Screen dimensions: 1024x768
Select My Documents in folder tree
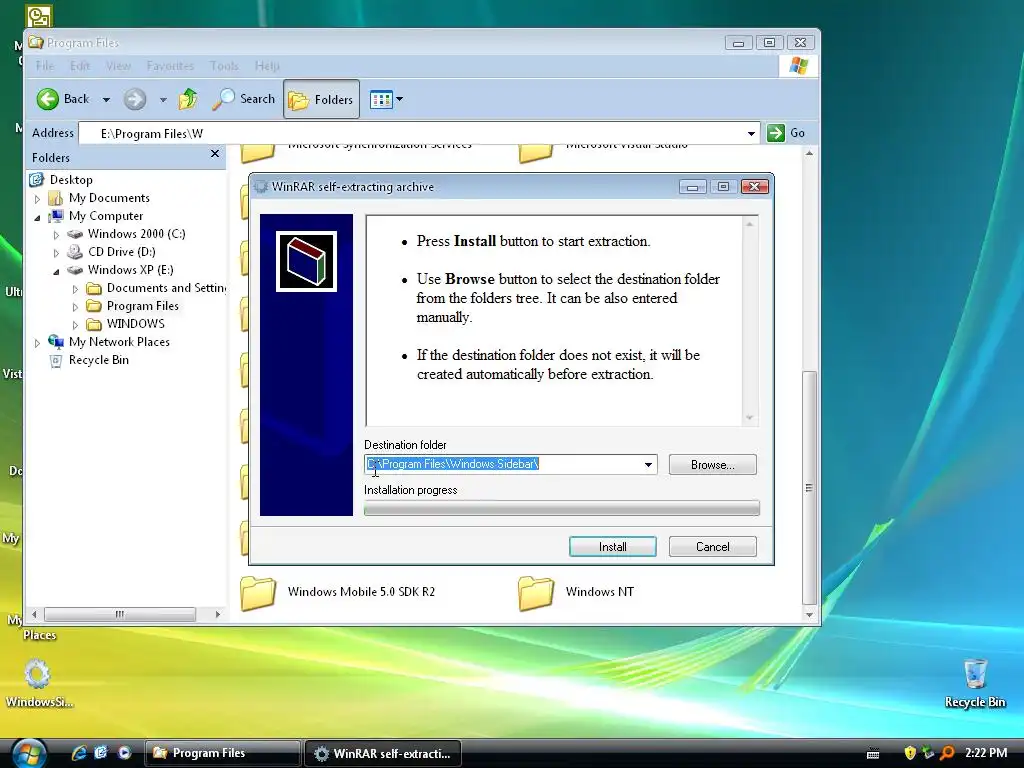(x=109, y=198)
